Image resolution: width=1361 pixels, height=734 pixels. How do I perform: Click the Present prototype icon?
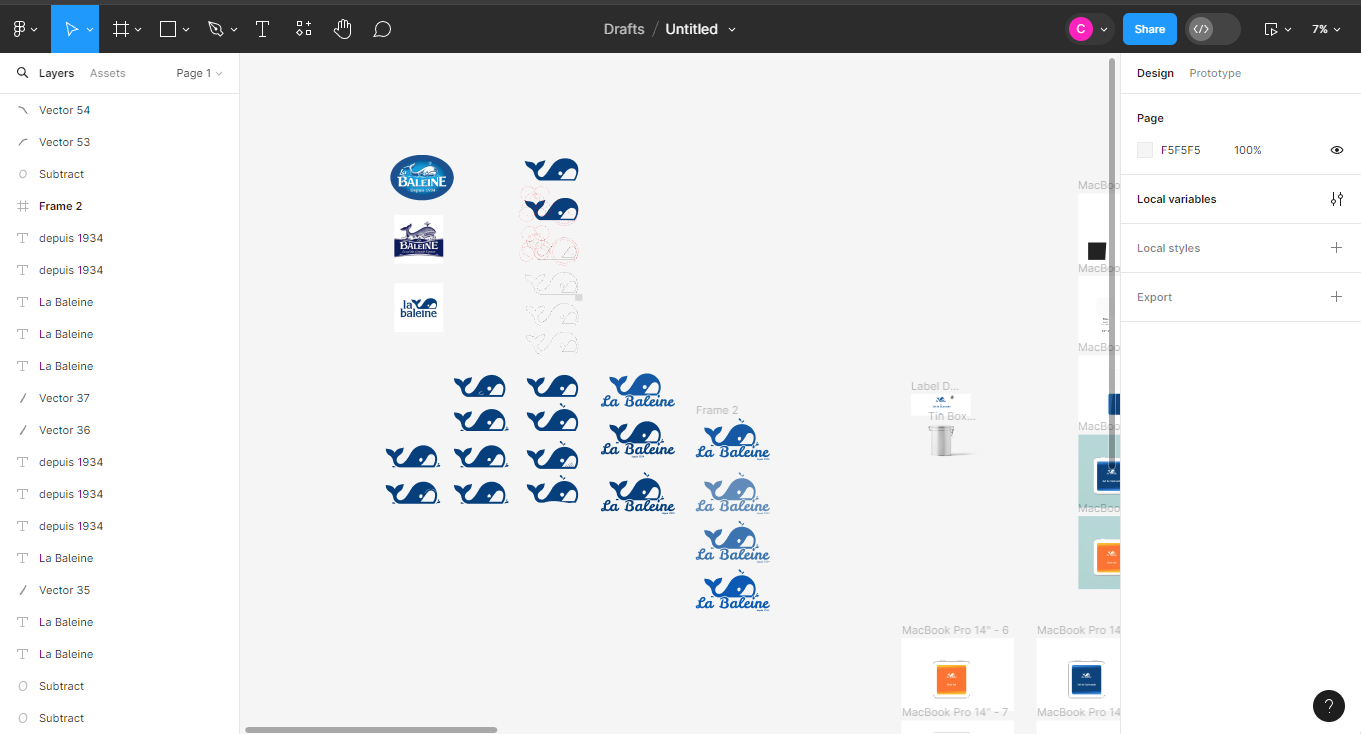(x=1270, y=29)
